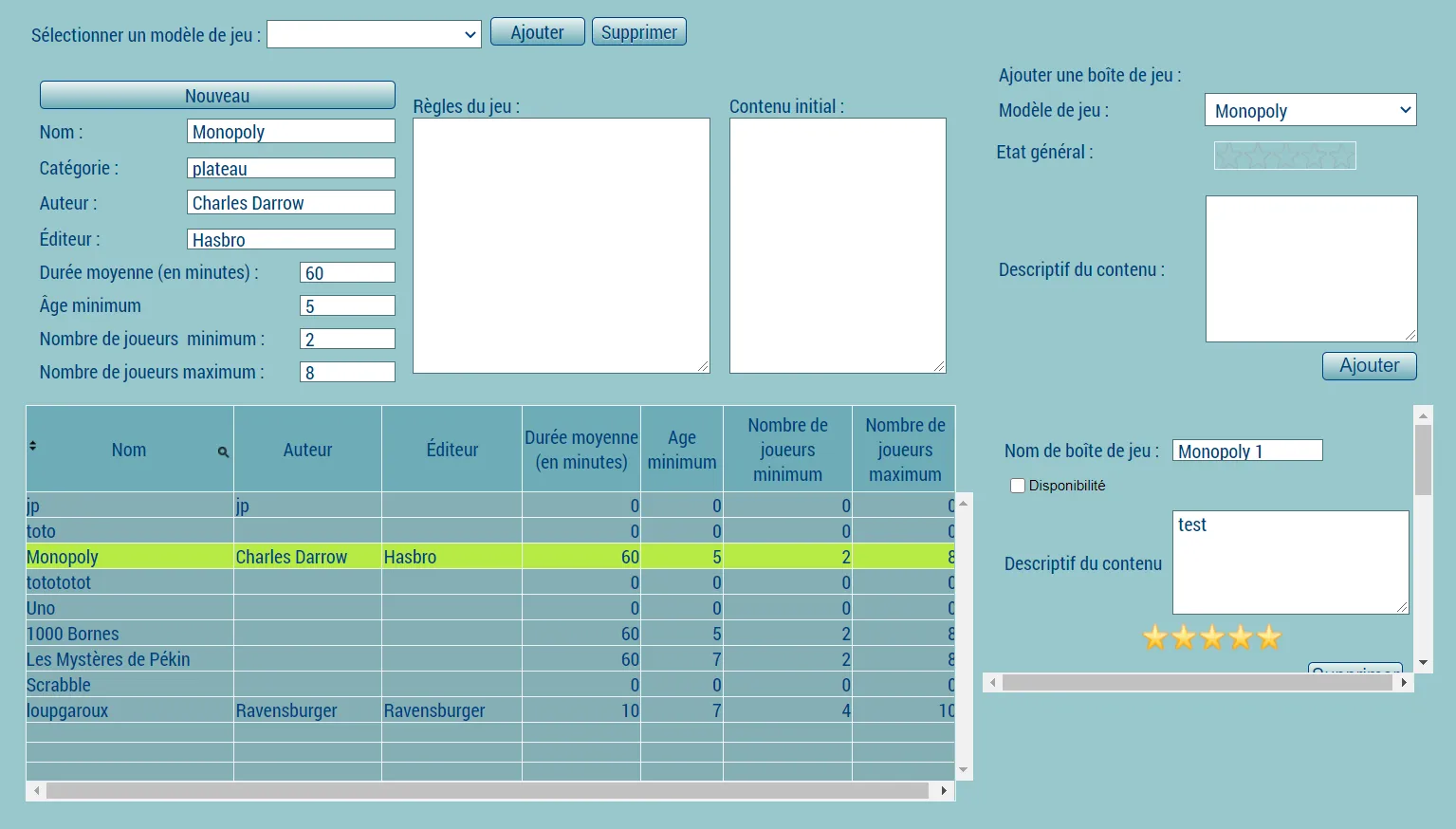This screenshot has height=829, width=1456.
Task: Click the 'Nombre de joueurs minimum' field
Action: point(347,339)
